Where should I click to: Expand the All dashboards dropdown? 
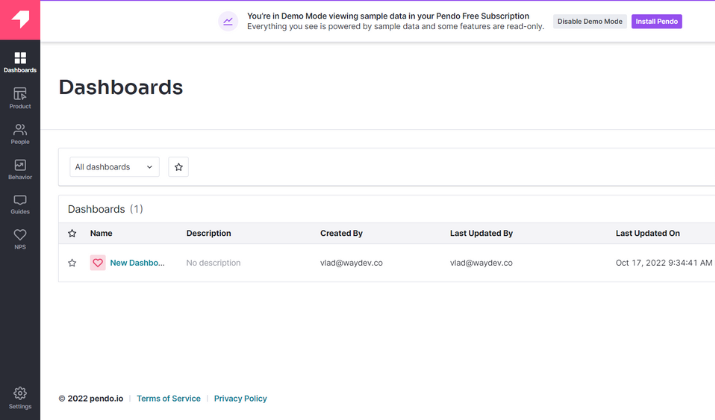[114, 167]
